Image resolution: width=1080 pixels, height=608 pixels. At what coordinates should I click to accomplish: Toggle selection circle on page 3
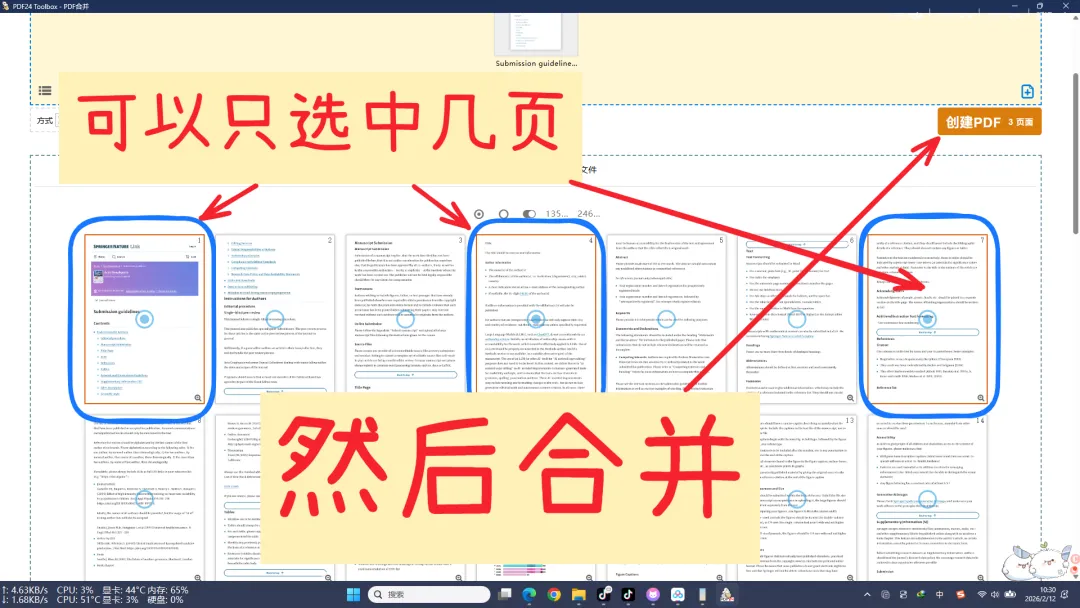[x=406, y=319]
